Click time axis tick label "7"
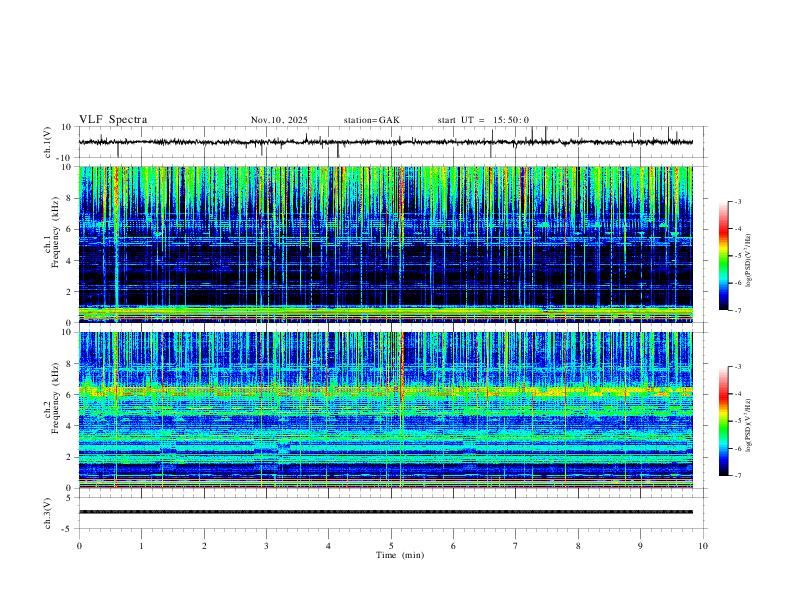792x612 pixels. (516, 546)
